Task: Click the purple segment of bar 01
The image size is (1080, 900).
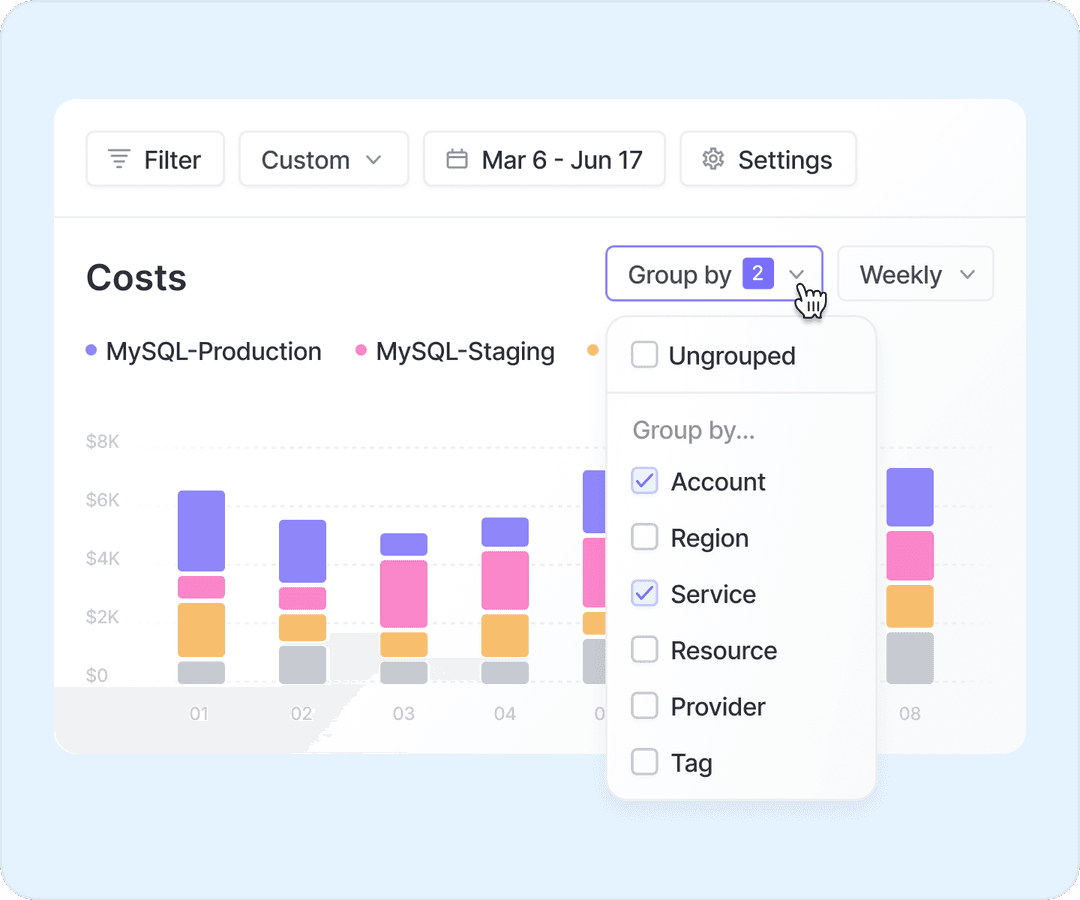Action: pyautogui.click(x=201, y=530)
